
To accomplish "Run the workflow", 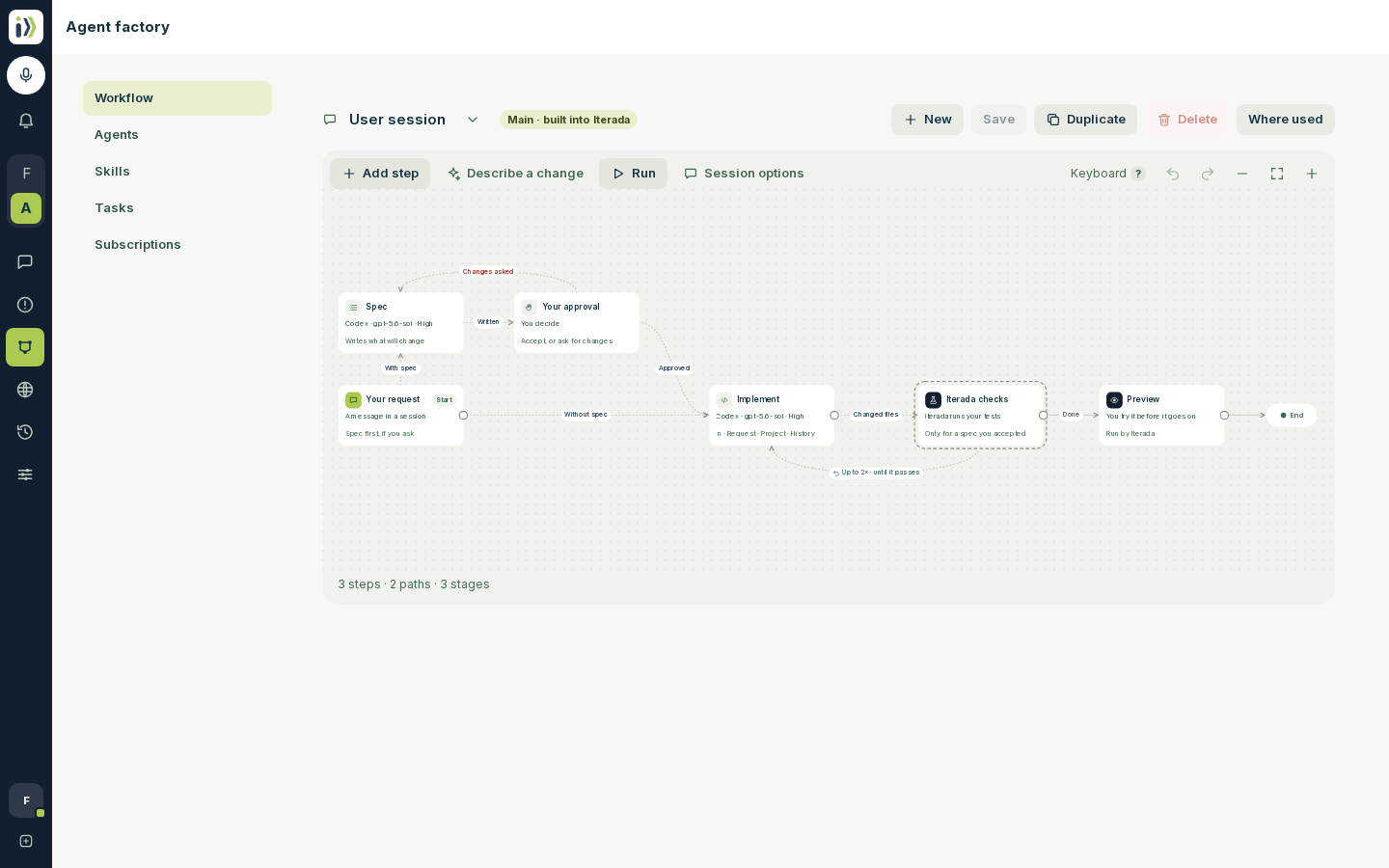I will pyautogui.click(x=633, y=174).
